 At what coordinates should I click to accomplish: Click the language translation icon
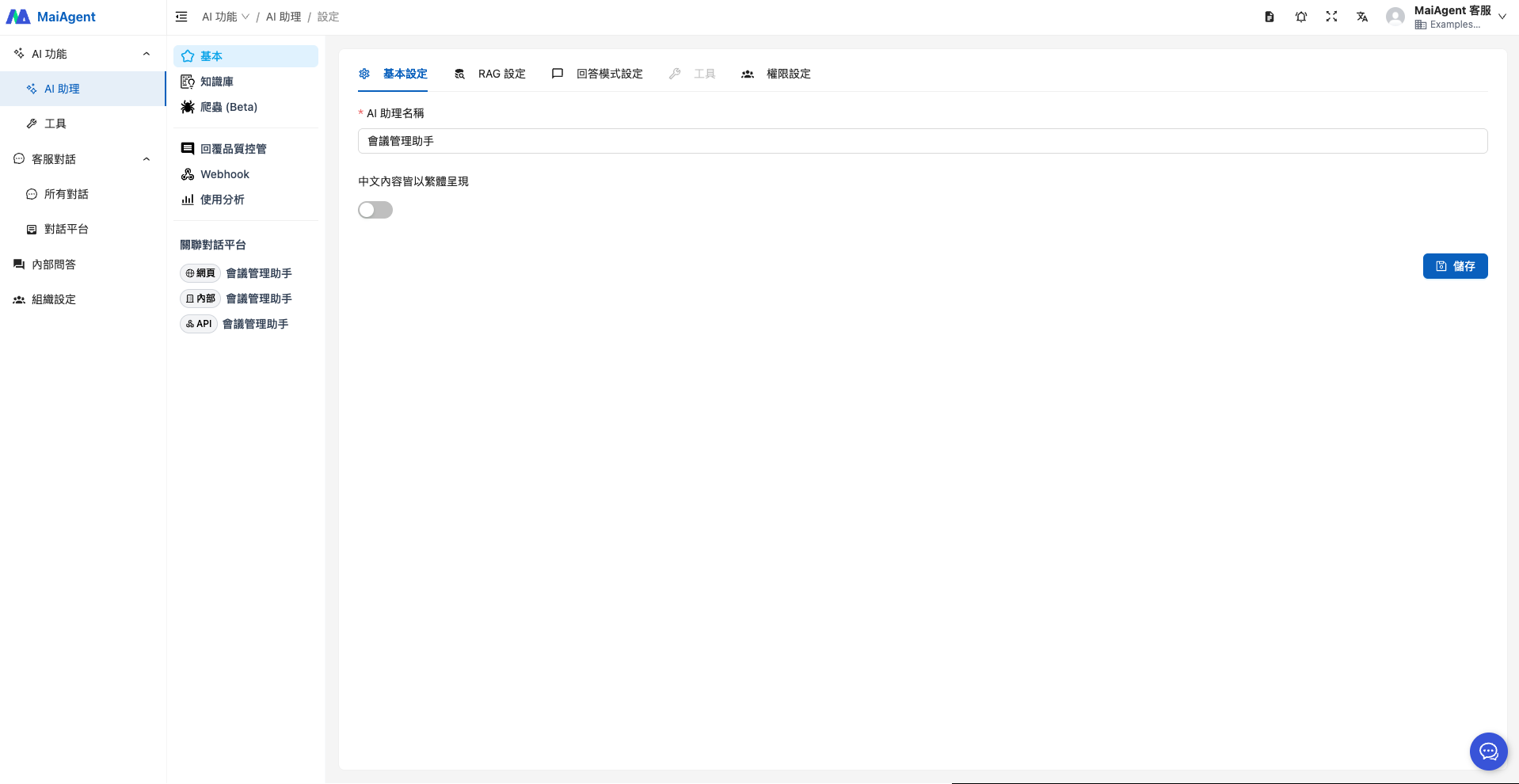tap(1362, 17)
